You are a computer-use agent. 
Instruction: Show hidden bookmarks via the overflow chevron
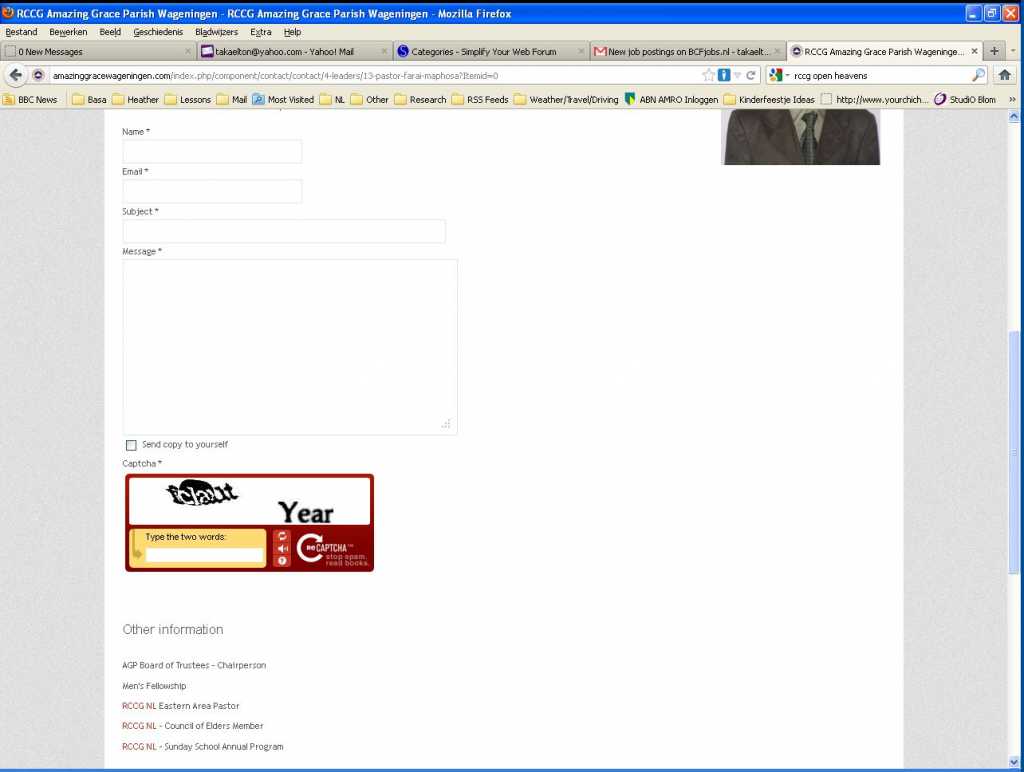click(1011, 100)
